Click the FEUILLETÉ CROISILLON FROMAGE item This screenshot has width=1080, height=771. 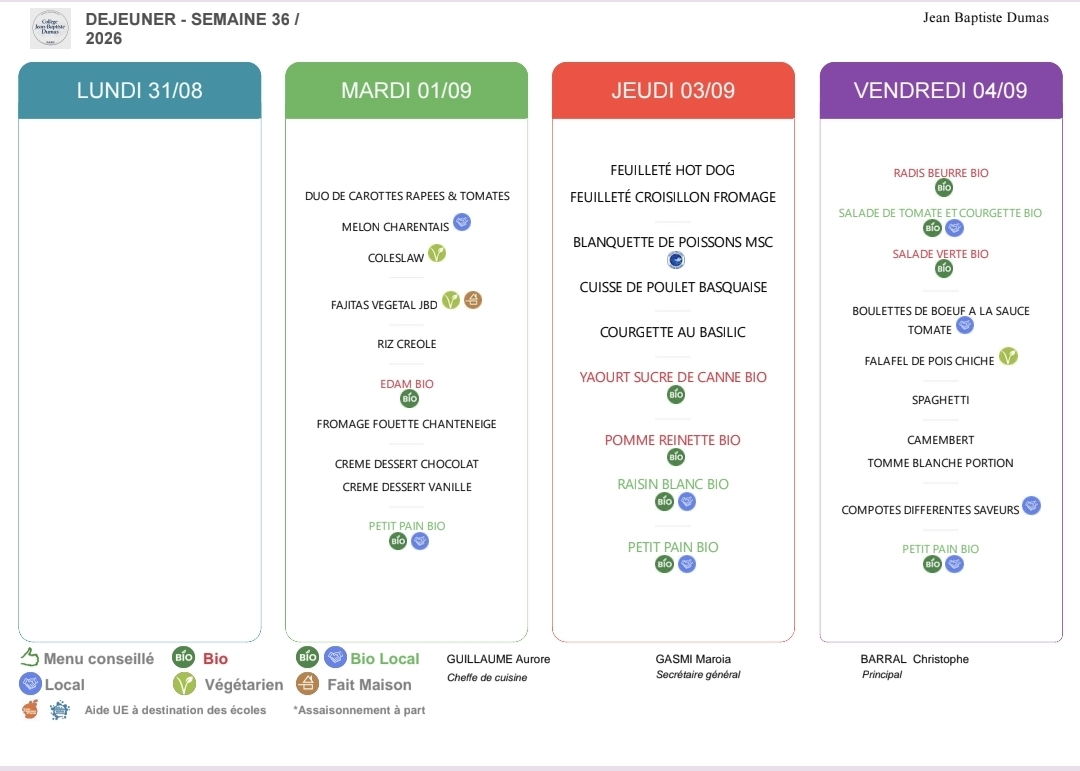673,197
